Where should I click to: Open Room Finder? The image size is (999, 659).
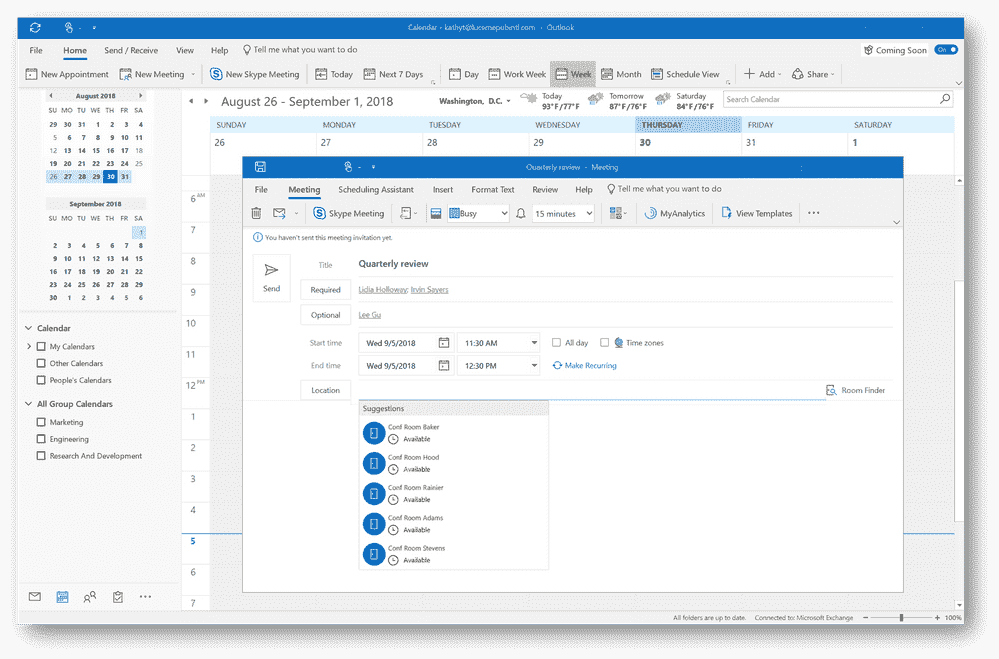coord(856,390)
